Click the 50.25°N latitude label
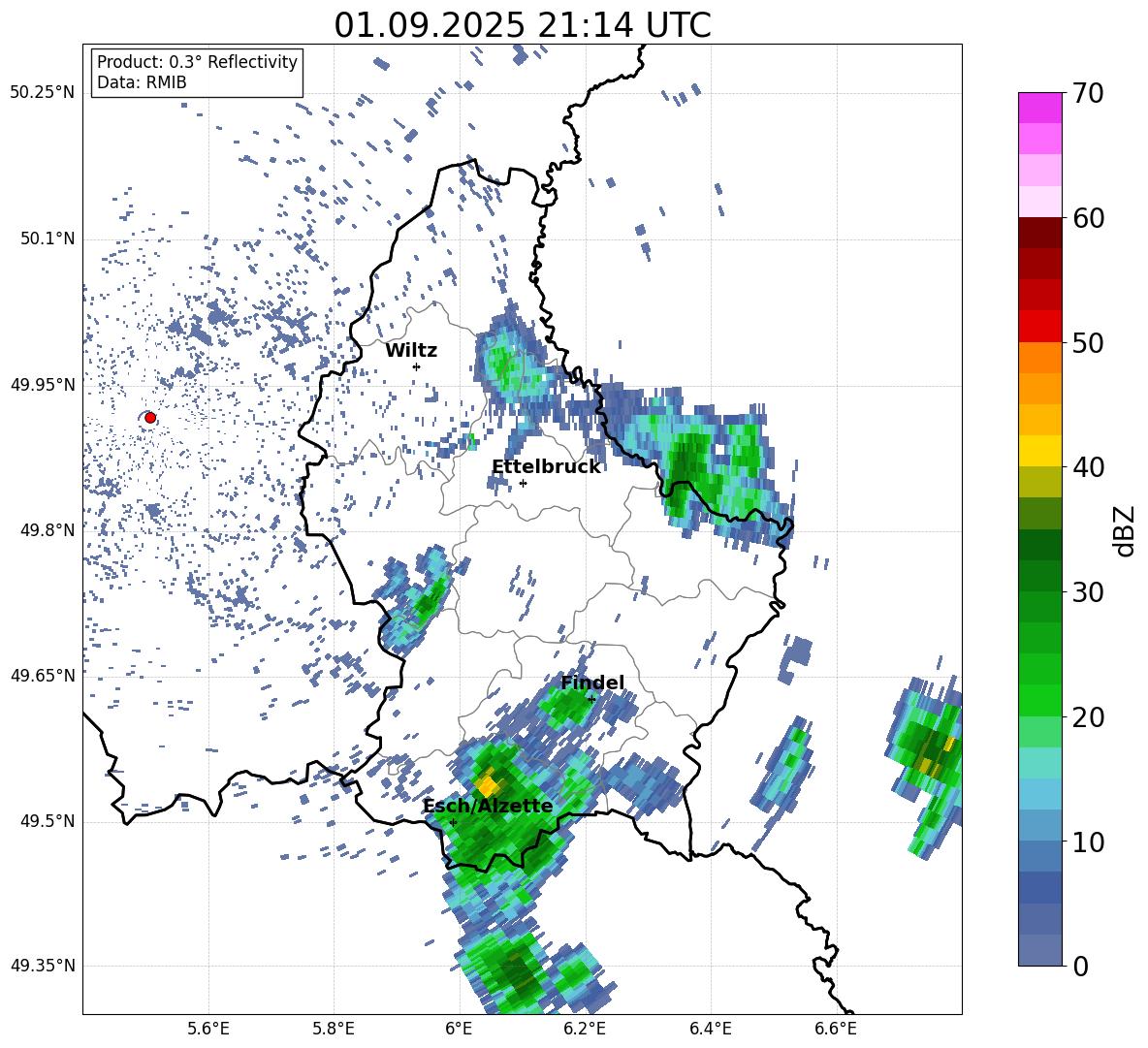Viewport: 1148px width, 1048px height. [43, 93]
